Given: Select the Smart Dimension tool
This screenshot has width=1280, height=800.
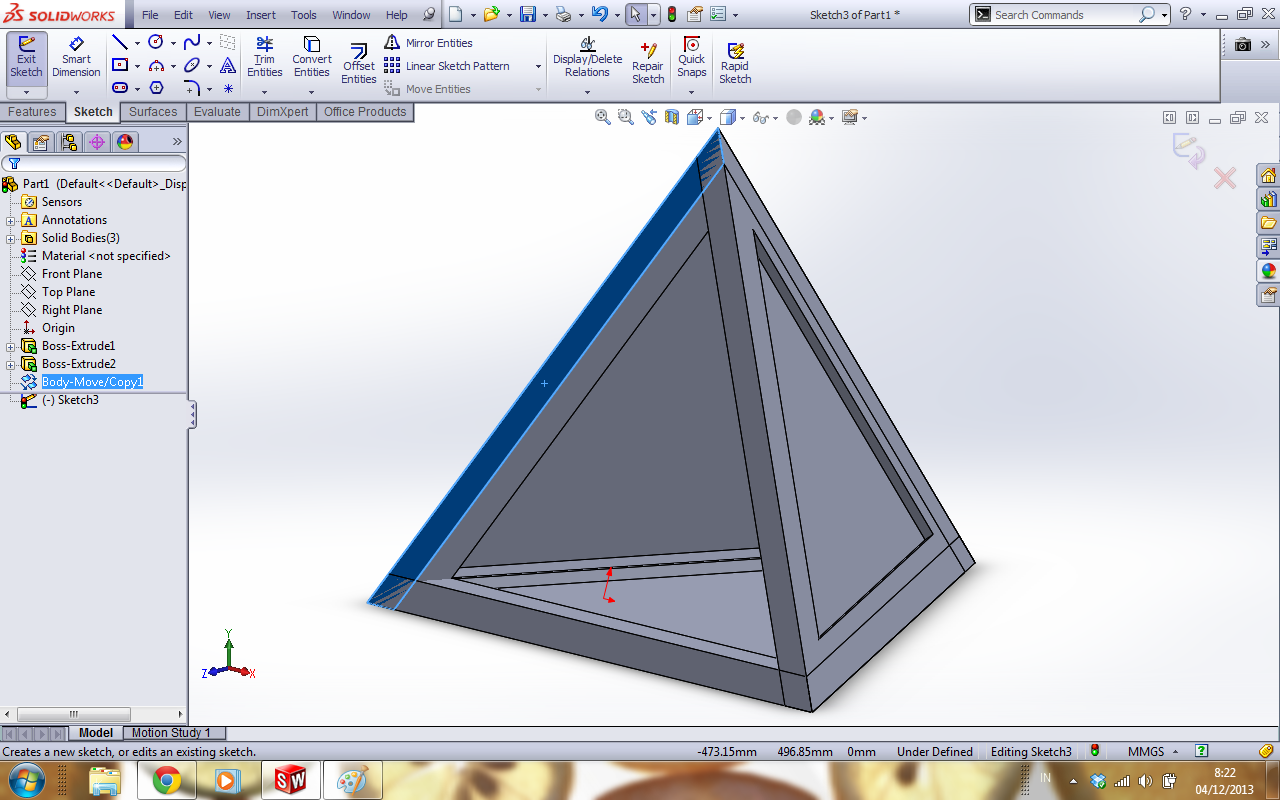Looking at the screenshot, I should tap(76, 58).
